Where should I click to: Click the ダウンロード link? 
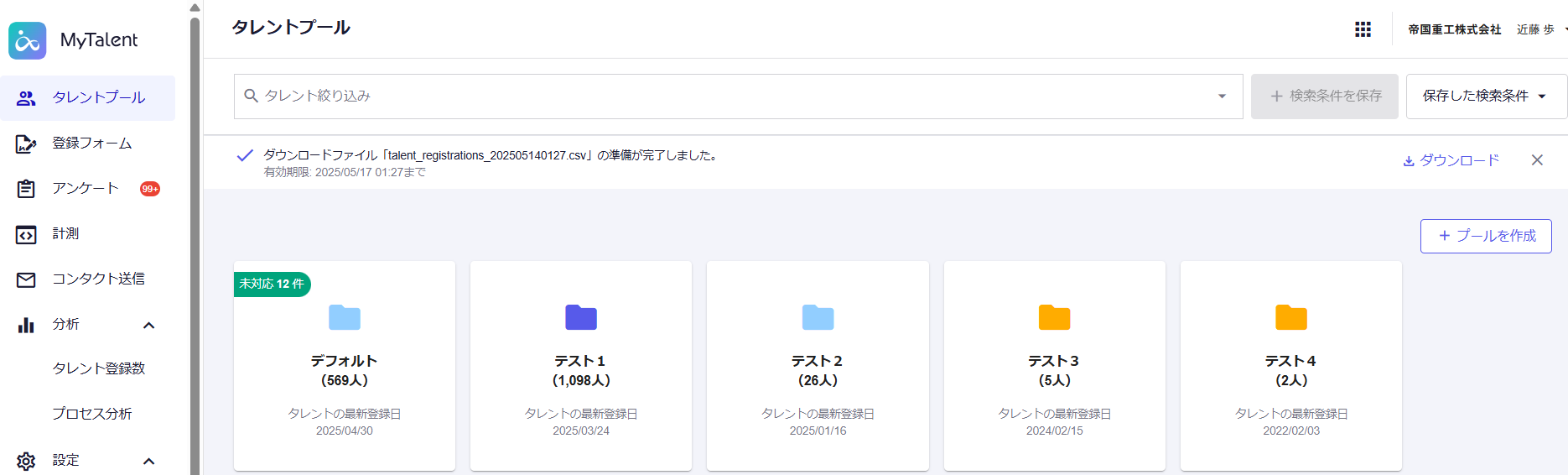(1451, 160)
